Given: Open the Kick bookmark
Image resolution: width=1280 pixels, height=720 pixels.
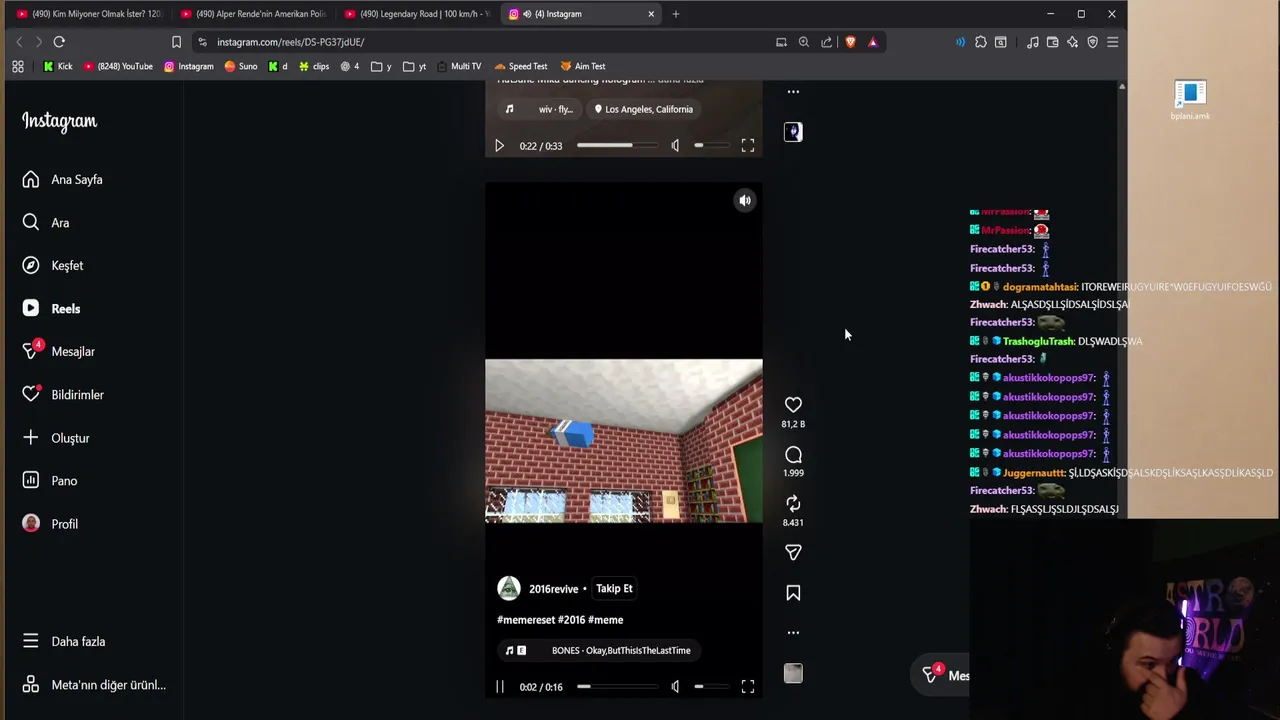Looking at the screenshot, I should (x=58, y=67).
